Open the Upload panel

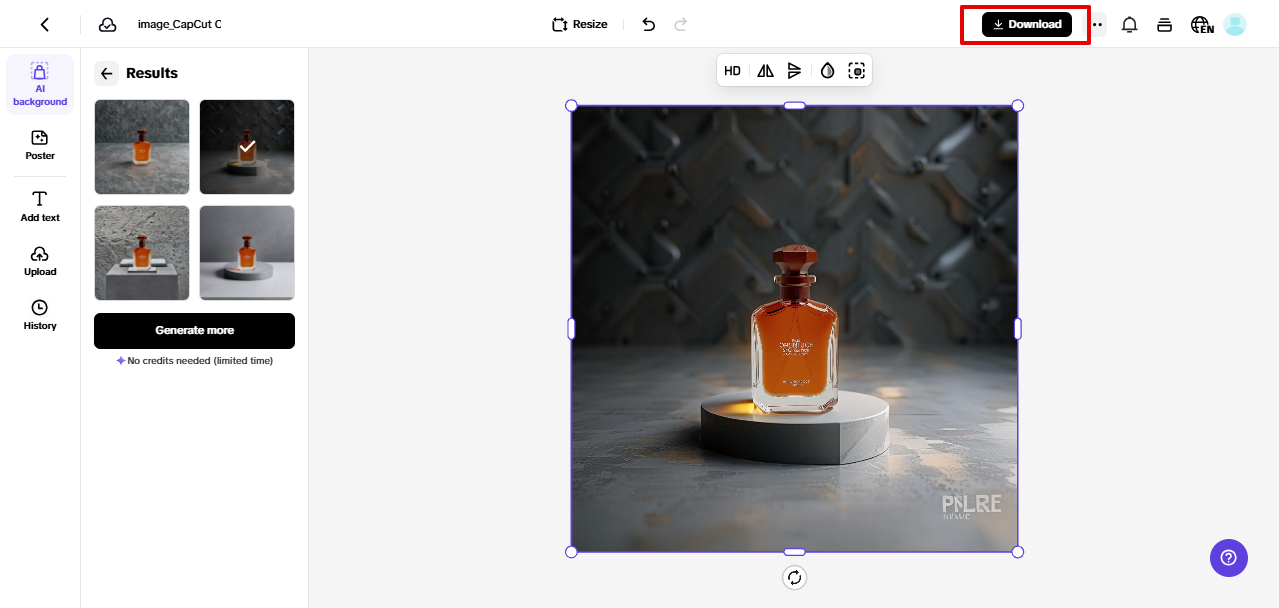click(x=39, y=261)
